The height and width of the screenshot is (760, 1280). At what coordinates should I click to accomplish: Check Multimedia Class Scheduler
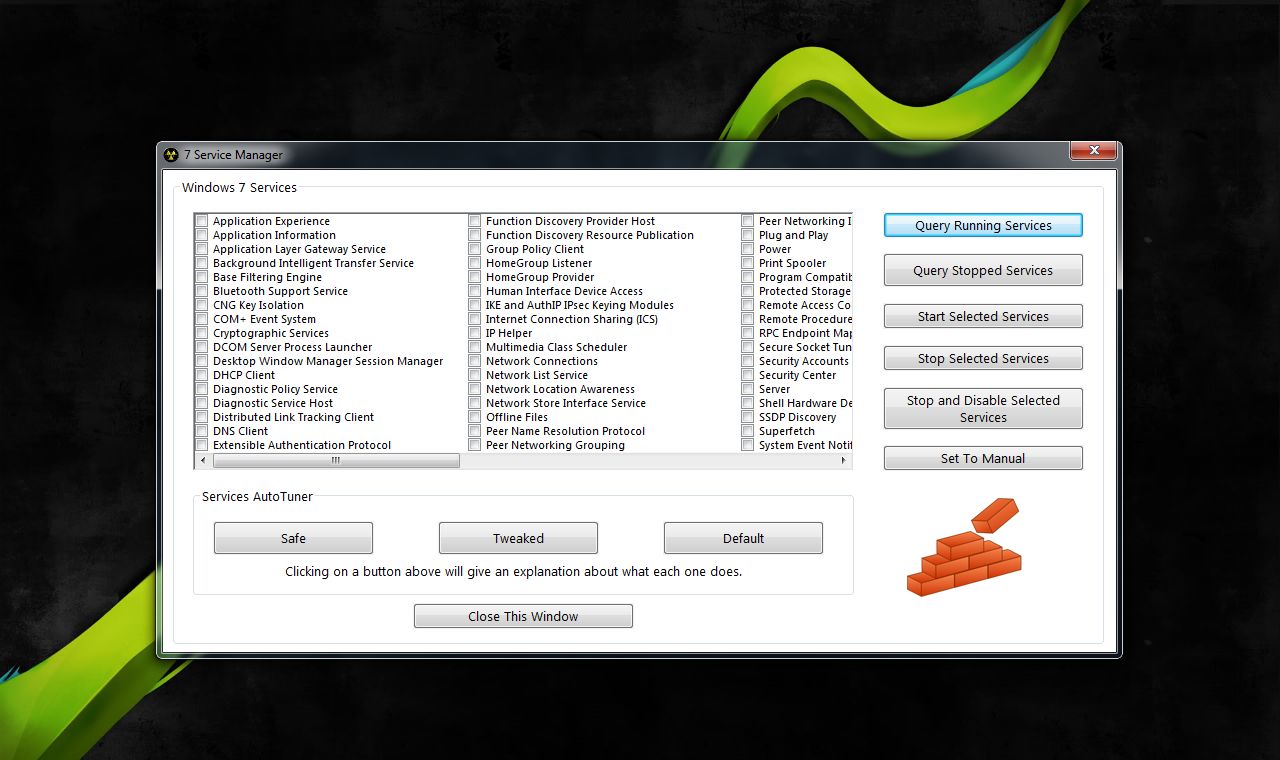point(475,347)
